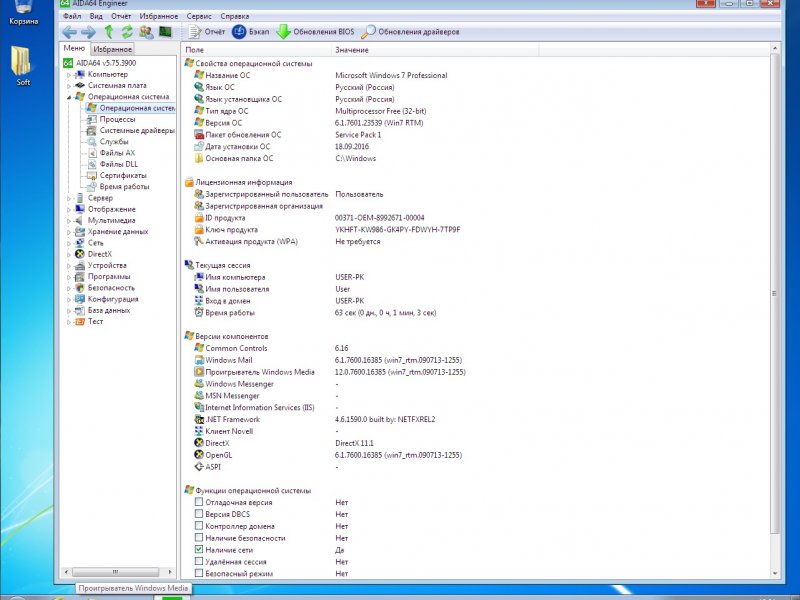The width and height of the screenshot is (800, 600).
Task: Open the Отчёт report toolbar button
Action: point(207,32)
